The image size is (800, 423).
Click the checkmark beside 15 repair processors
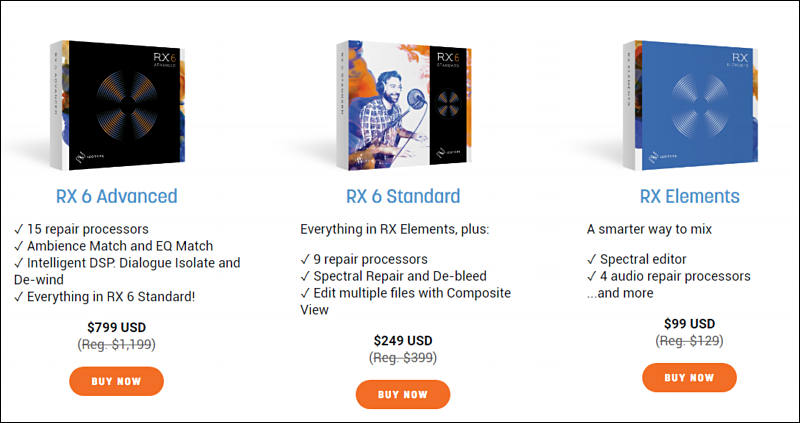[x=19, y=229]
